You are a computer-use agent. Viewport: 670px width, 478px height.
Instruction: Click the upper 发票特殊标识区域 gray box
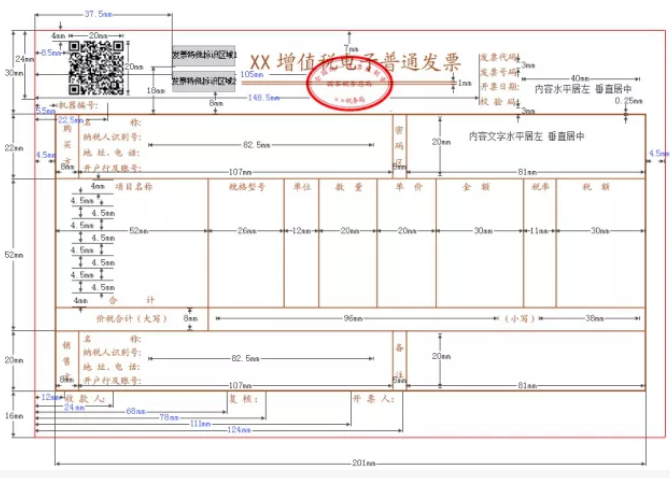(205, 55)
